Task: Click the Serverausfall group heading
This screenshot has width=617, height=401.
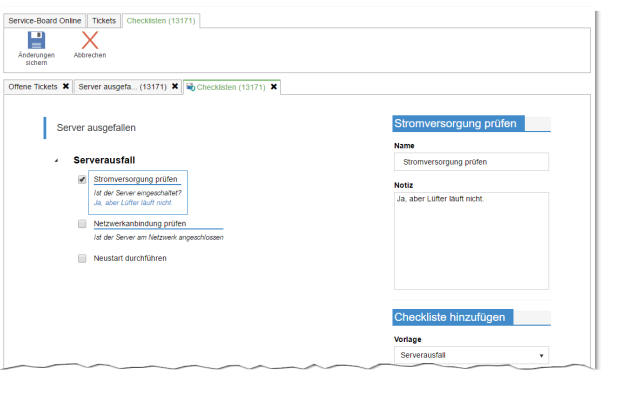Action: point(104,159)
